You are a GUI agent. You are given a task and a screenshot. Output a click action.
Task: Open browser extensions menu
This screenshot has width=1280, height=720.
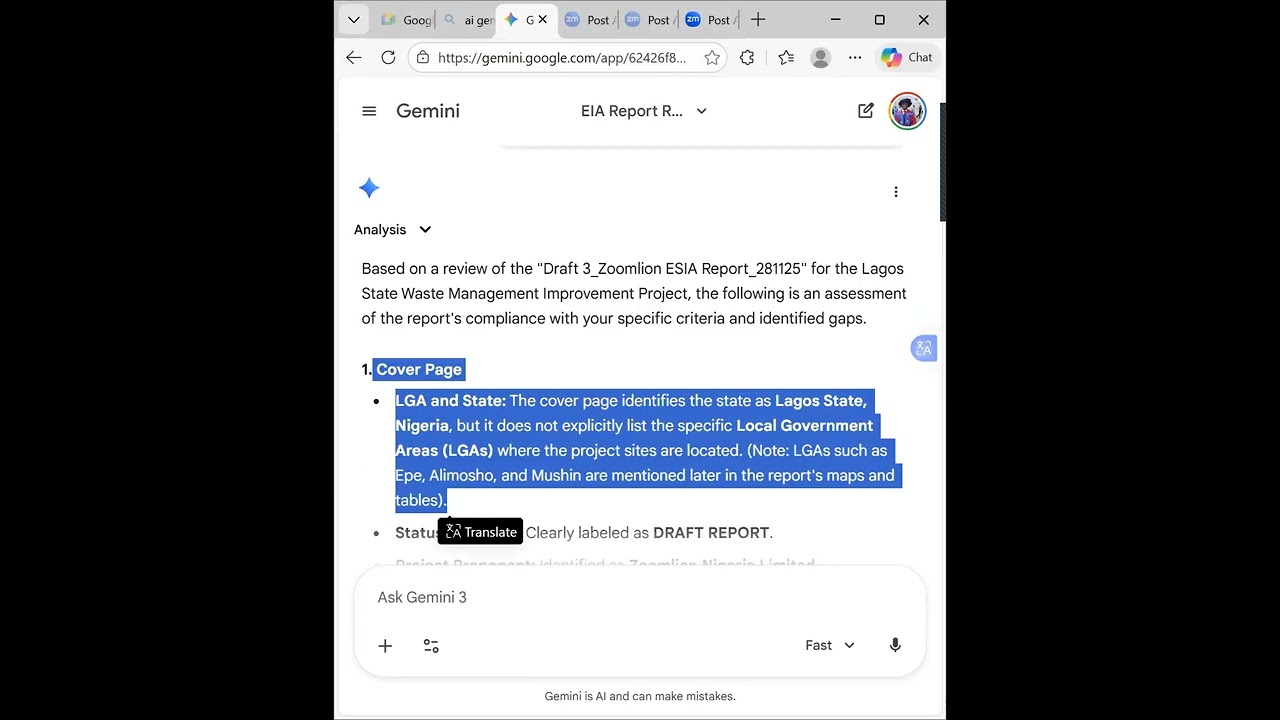747,58
